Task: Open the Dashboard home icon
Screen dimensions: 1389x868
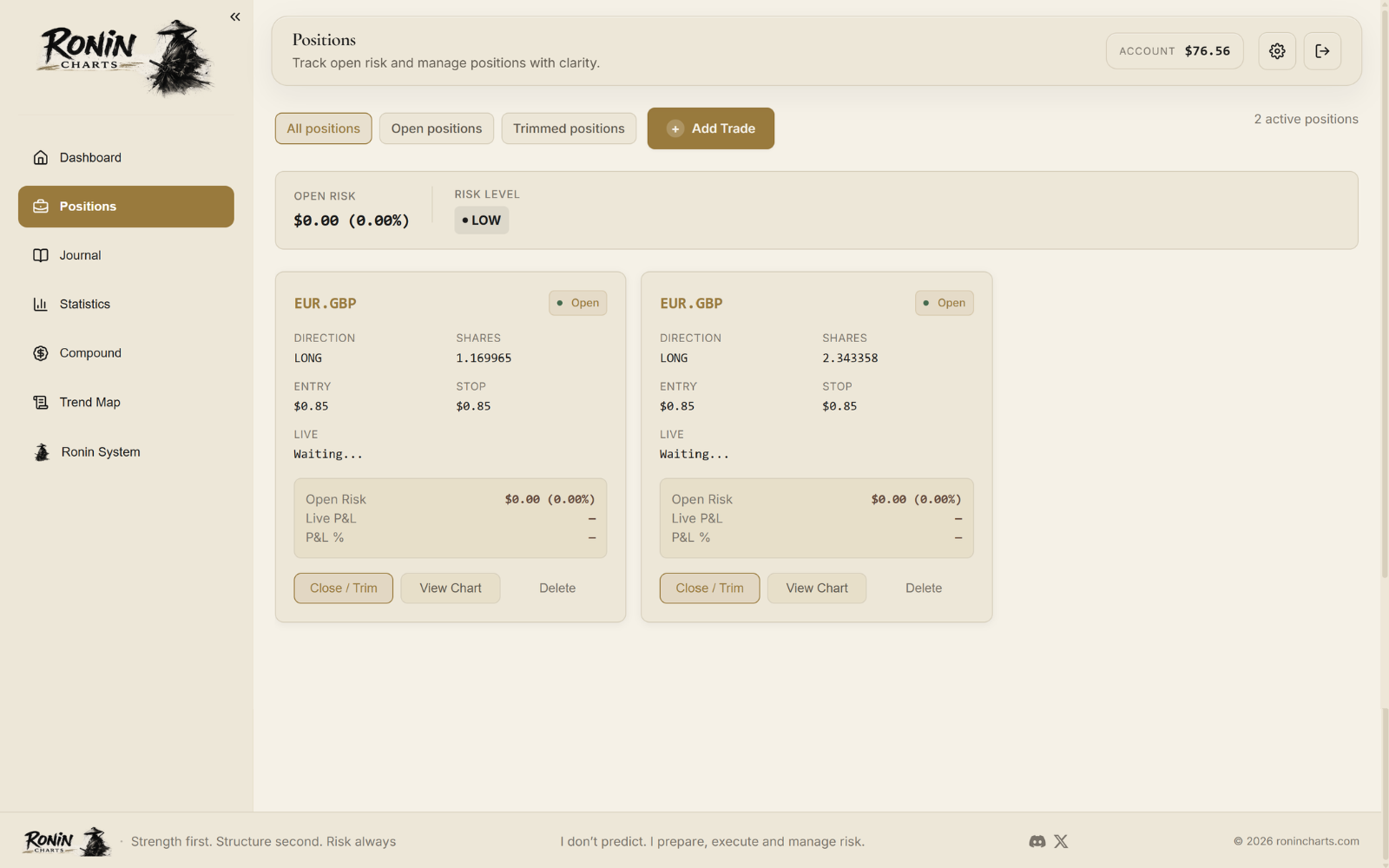Action: 41,157
